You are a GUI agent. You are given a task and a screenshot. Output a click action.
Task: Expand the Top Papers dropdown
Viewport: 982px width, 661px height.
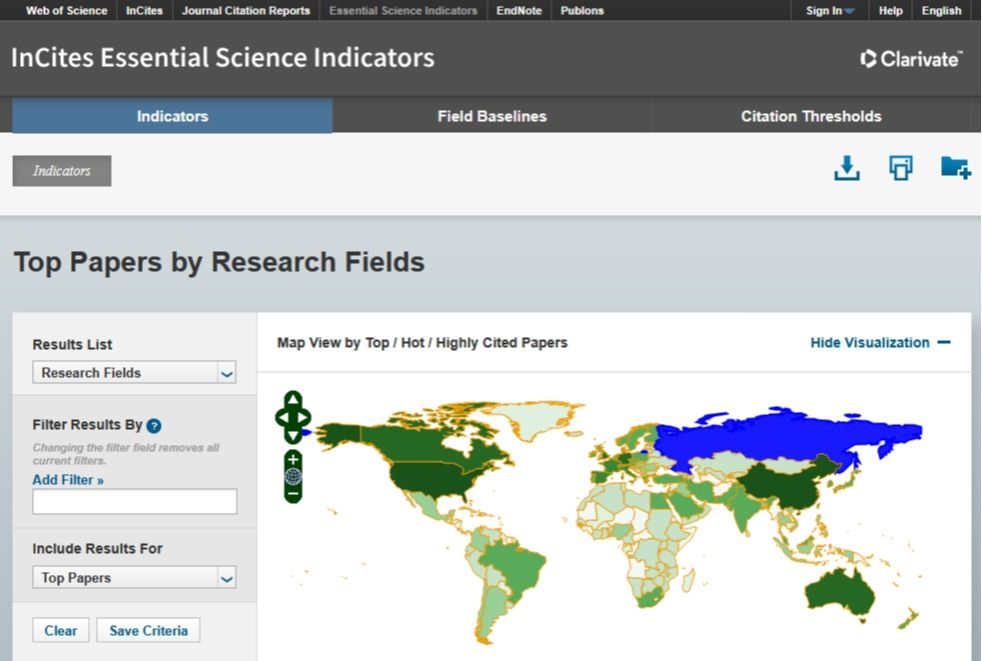click(x=134, y=578)
